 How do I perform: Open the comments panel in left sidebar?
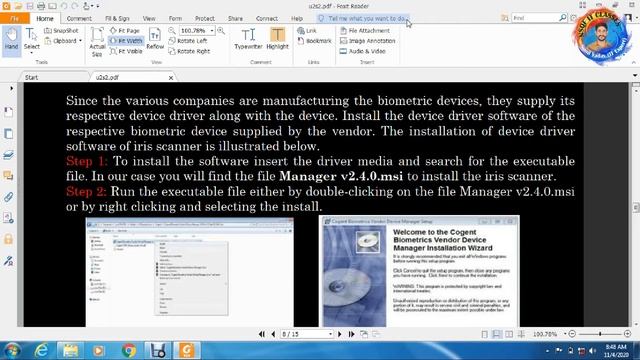pos(8,176)
